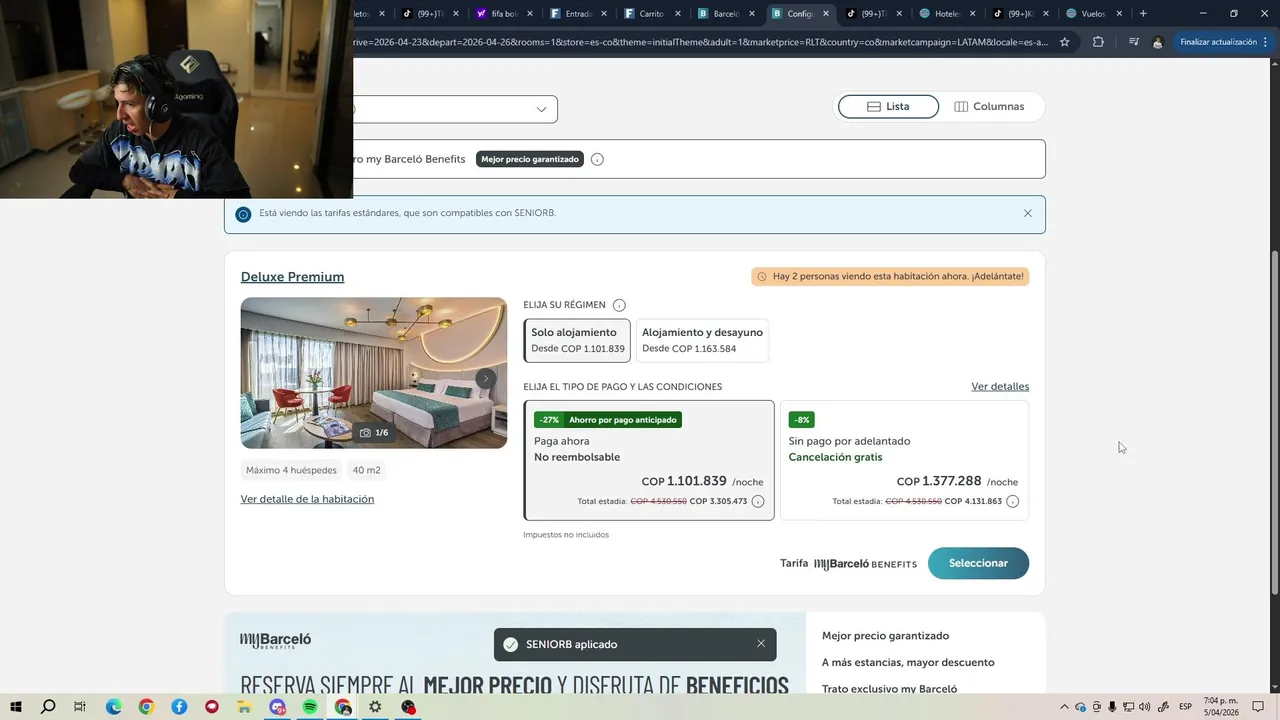Screen dimensions: 1280x720
Task: Close the tarifas estándares info banner
Action: (1027, 213)
